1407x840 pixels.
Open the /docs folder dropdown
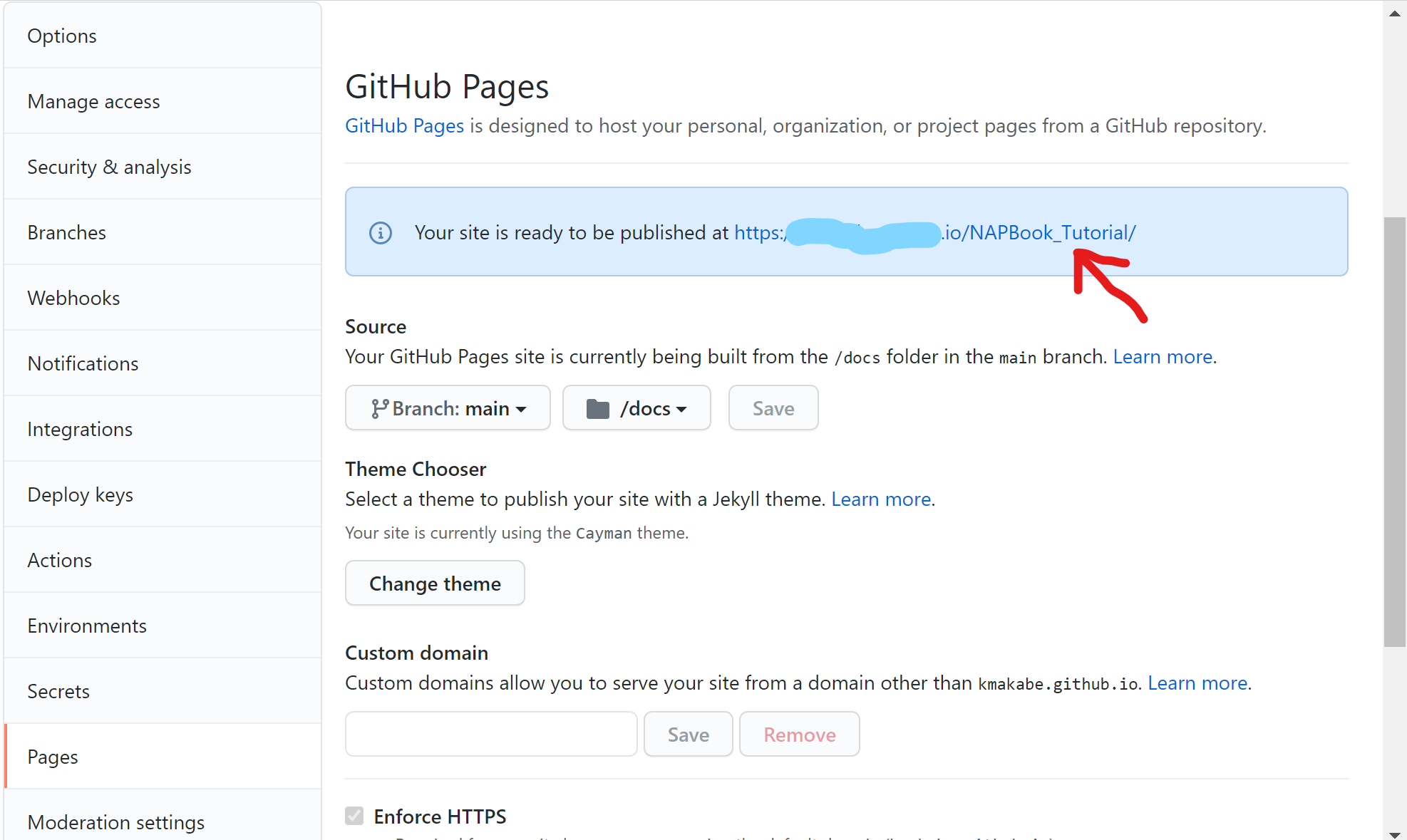point(636,408)
